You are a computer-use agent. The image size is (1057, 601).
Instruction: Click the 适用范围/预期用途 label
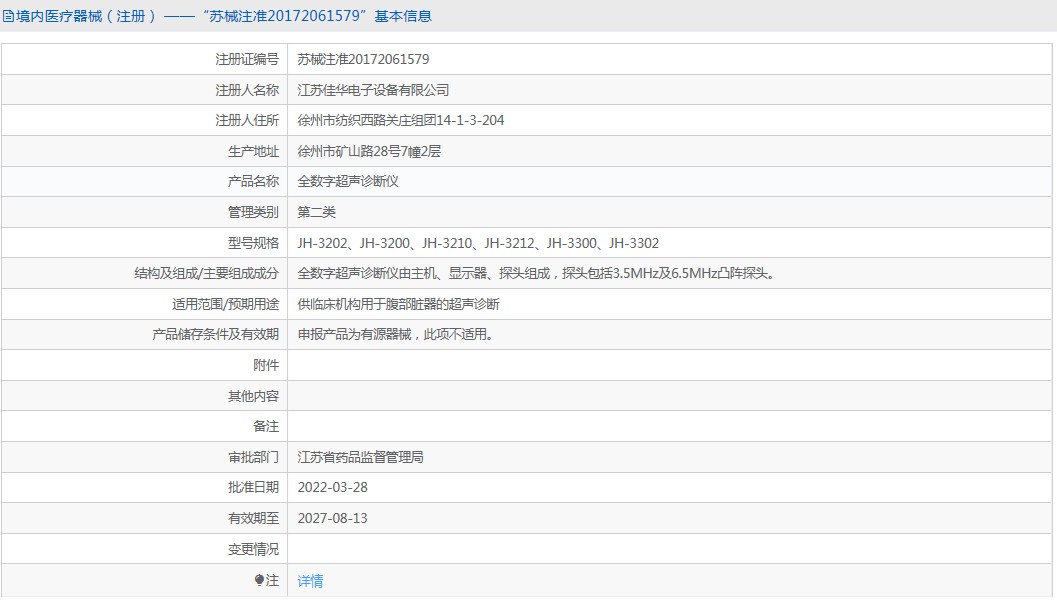[x=225, y=304]
